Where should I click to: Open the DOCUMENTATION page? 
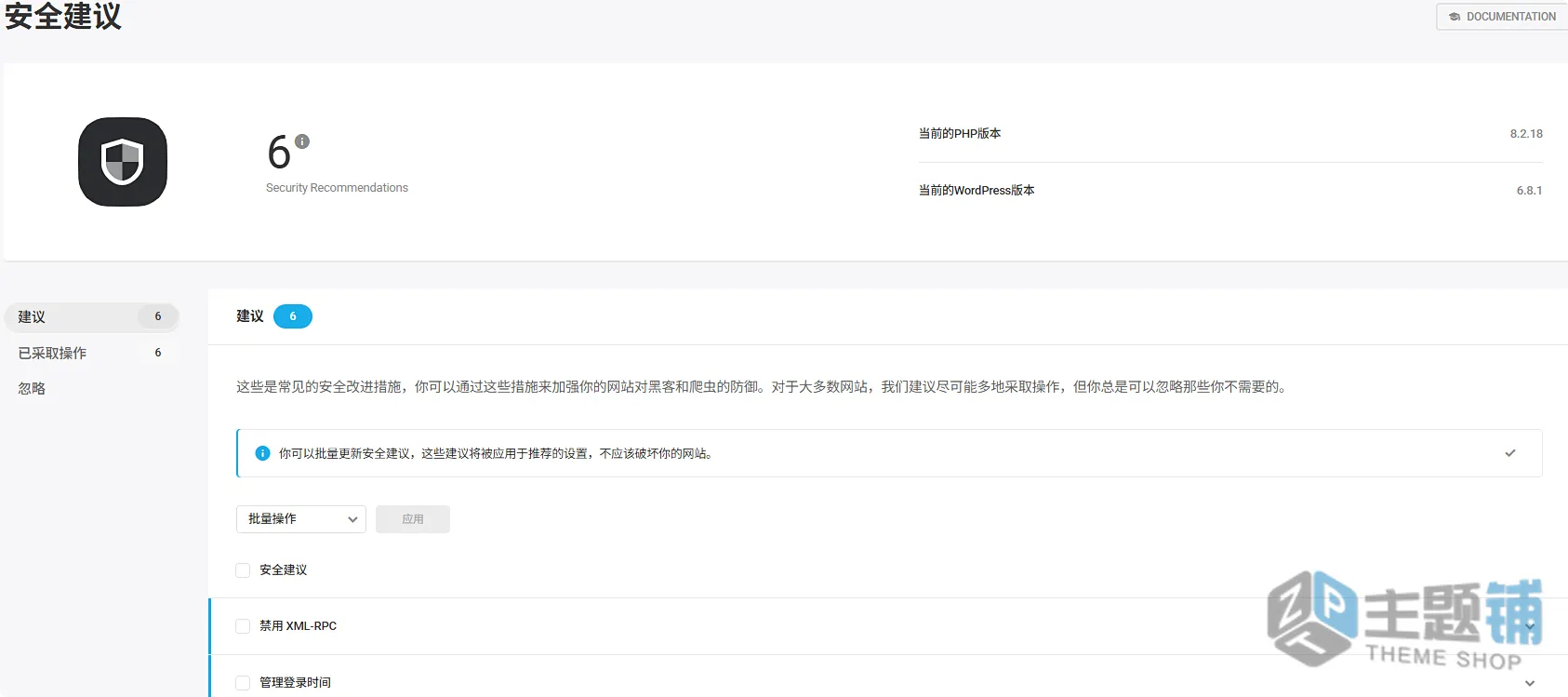pos(1502,17)
